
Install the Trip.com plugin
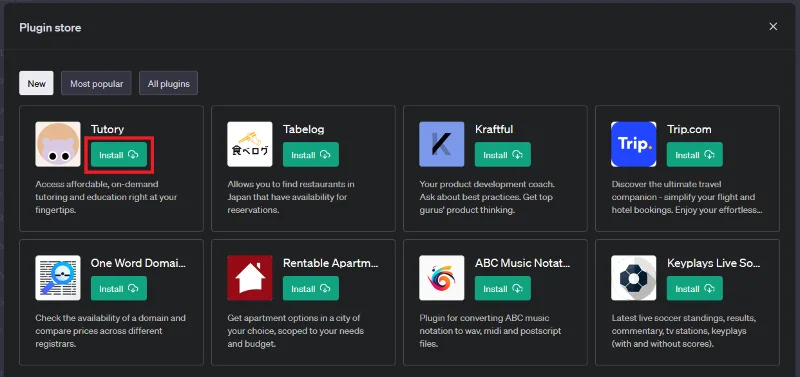click(694, 155)
